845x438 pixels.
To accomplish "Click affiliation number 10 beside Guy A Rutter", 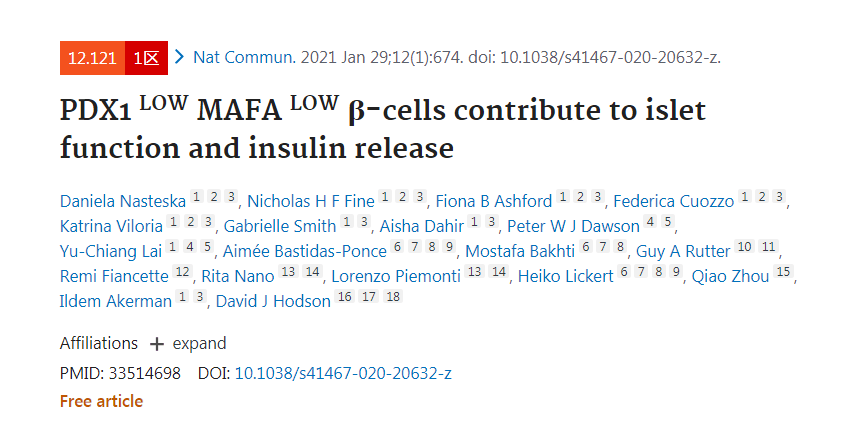I will click(744, 249).
